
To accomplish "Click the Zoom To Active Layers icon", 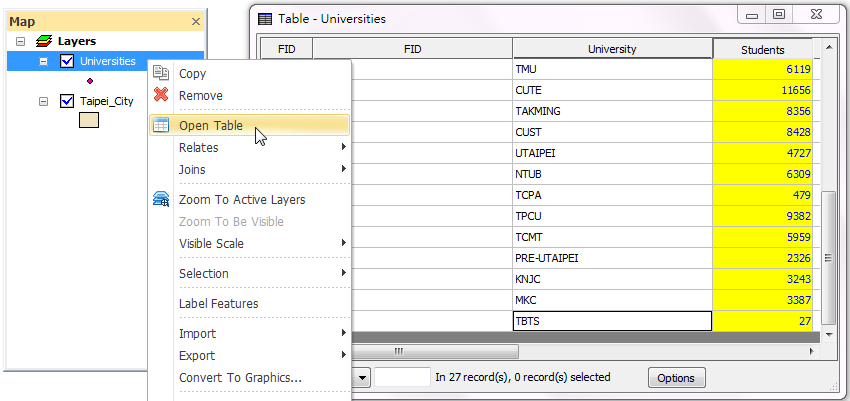I will pyautogui.click(x=161, y=199).
